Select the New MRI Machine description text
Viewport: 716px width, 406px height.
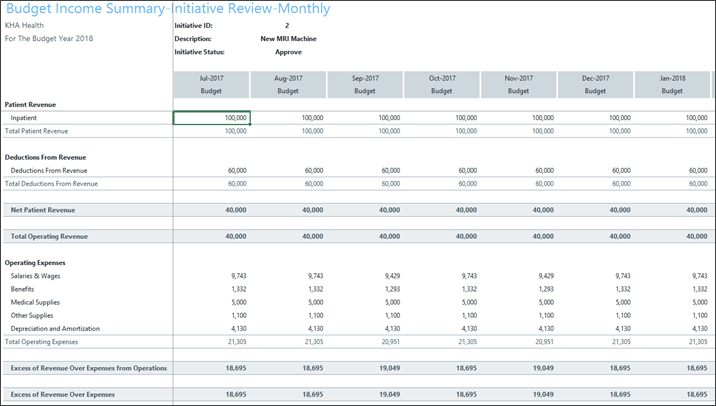point(288,39)
